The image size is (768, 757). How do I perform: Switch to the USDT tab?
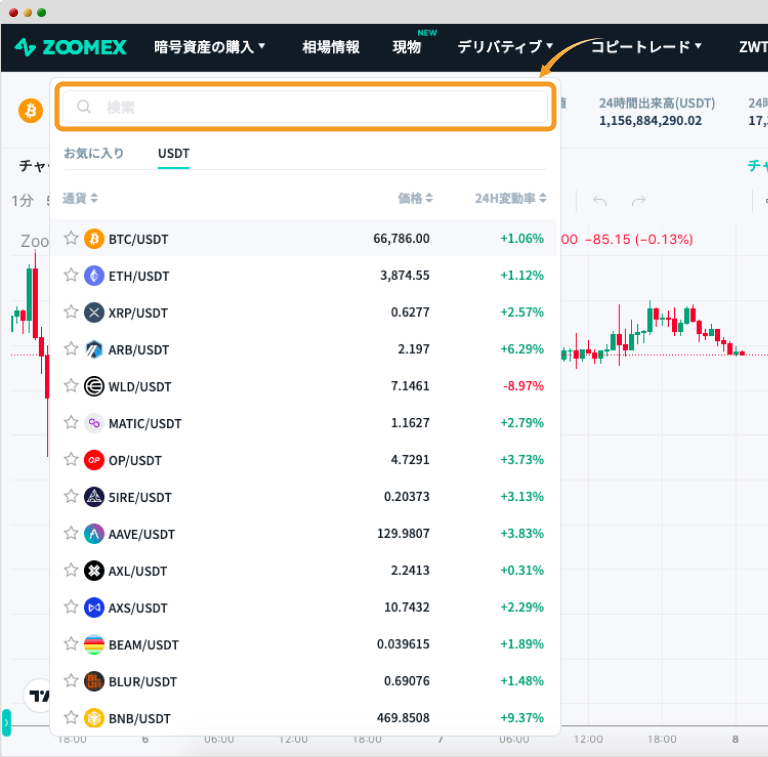[173, 154]
